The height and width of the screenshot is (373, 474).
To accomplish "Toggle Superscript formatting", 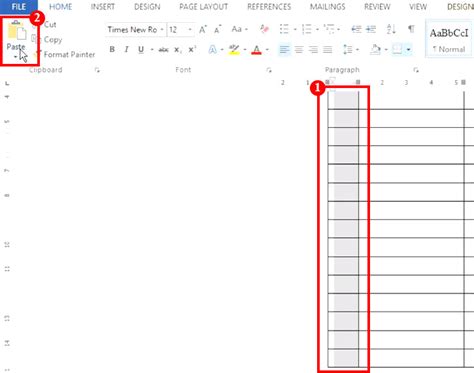I will 192,49.
